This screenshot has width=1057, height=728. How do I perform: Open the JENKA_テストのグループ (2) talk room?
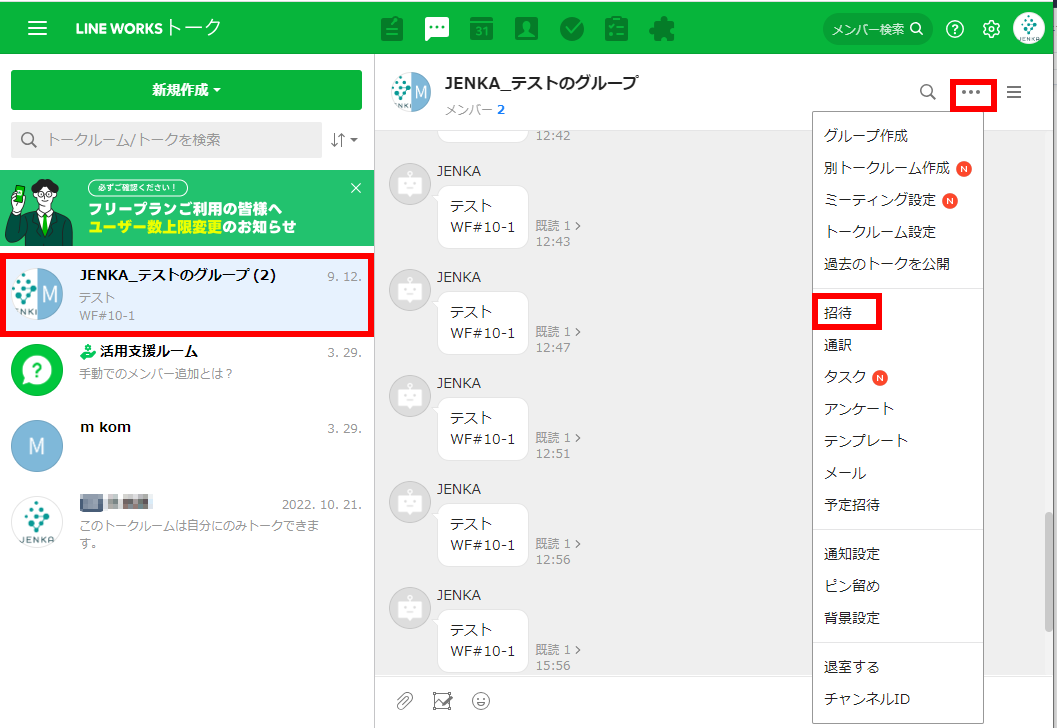pyautogui.click(x=187, y=295)
